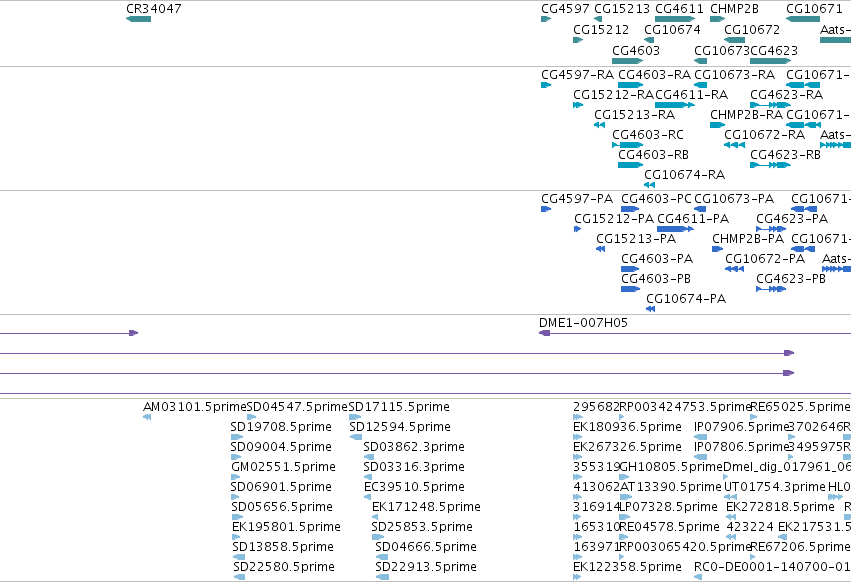Image resolution: width=851 pixels, height=582 pixels.
Task: Open the SD03316.3prime EST label
Action: [x=414, y=467]
